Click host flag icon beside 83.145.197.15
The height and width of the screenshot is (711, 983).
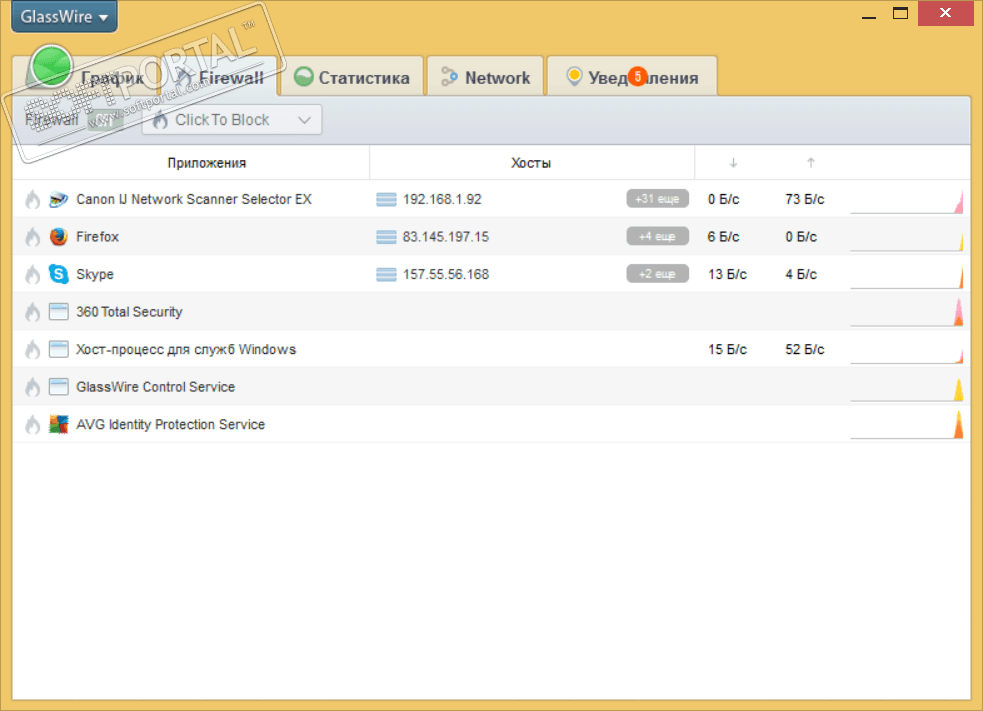(386, 237)
